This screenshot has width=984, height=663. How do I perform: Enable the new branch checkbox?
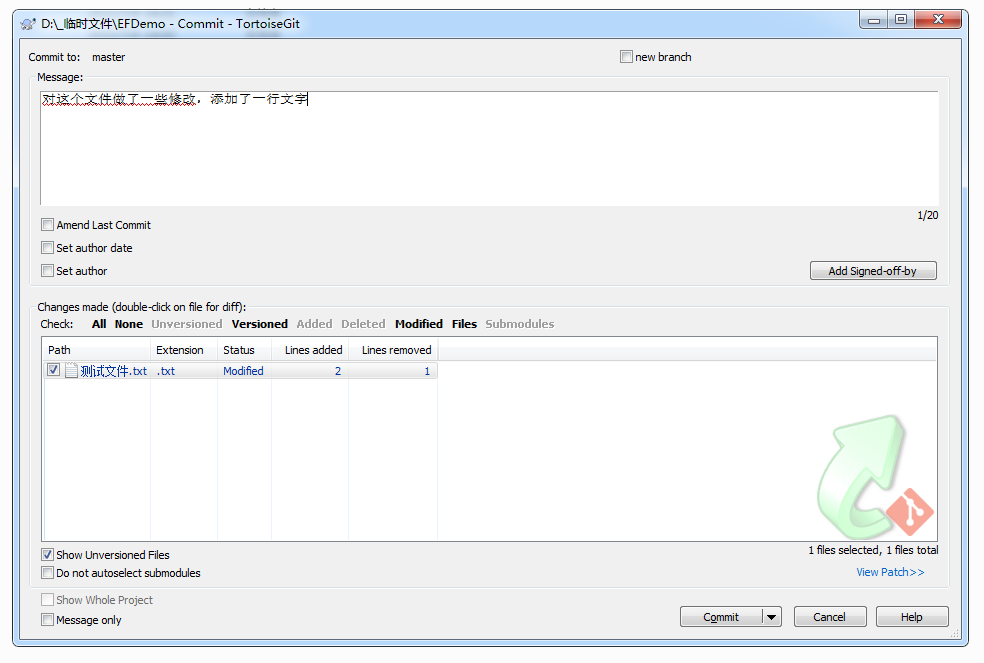(626, 57)
